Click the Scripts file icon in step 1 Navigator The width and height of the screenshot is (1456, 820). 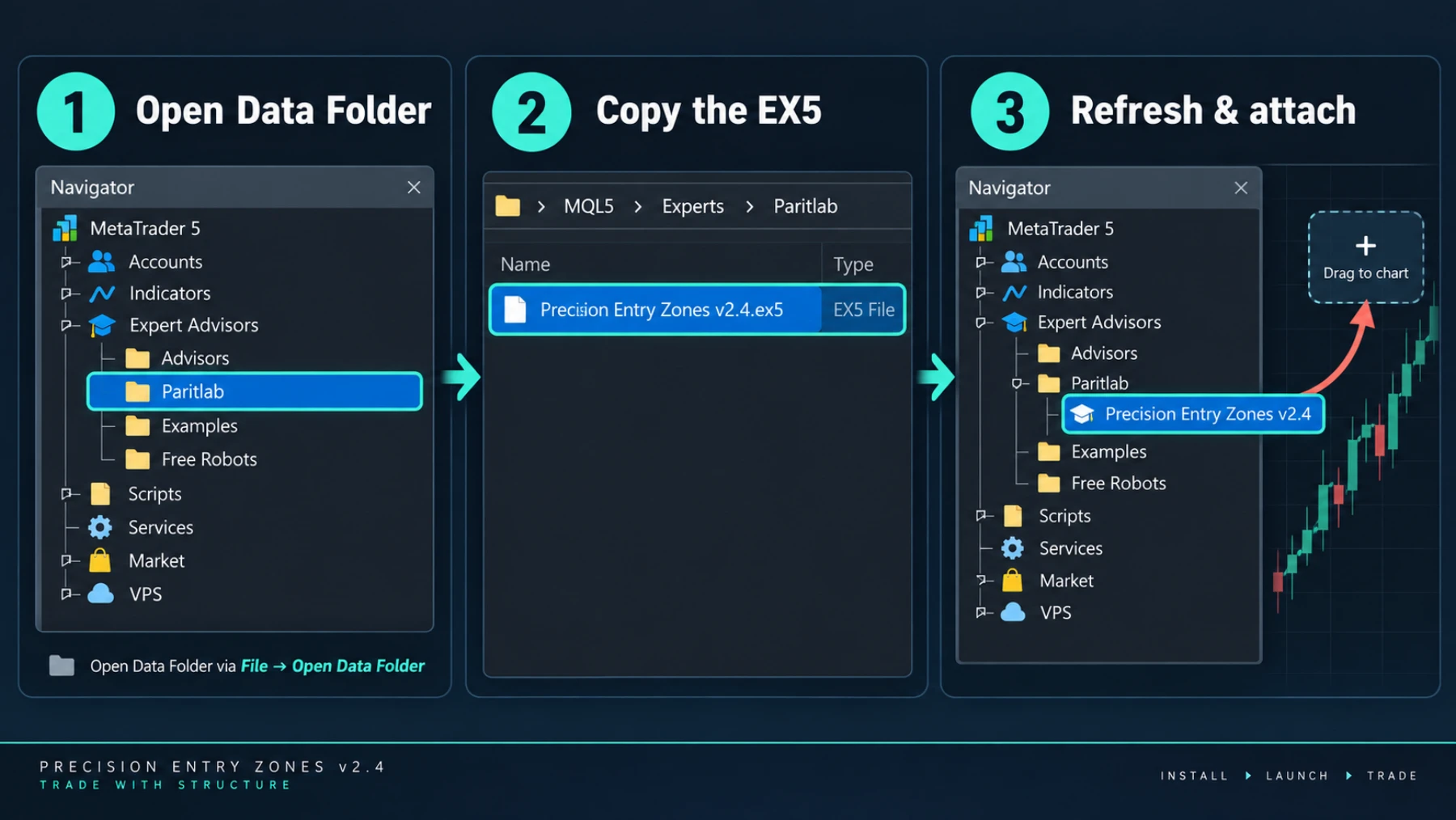(x=100, y=493)
